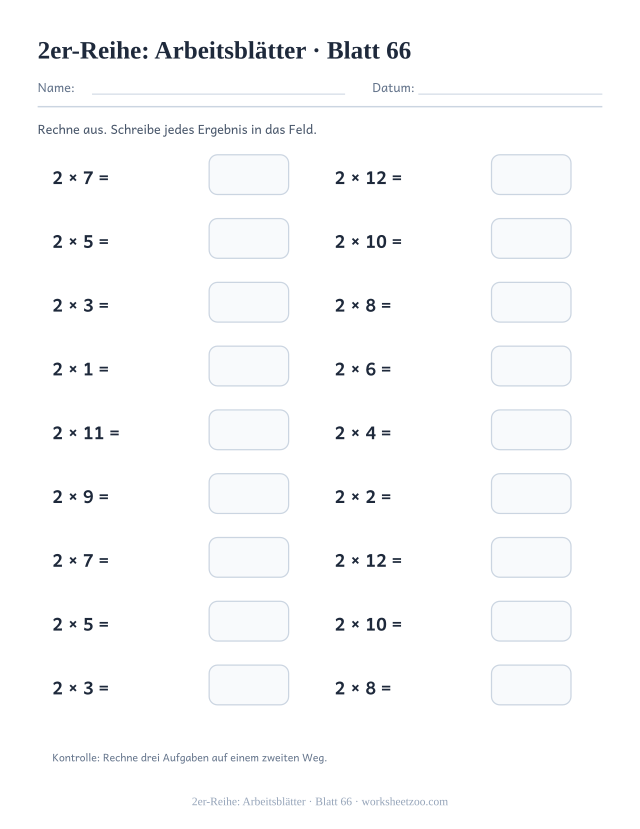Viewport: 640px width, 829px height.
Task: Click the answer box of the topmost 2 × 12
Action: pyautogui.click(x=531, y=174)
